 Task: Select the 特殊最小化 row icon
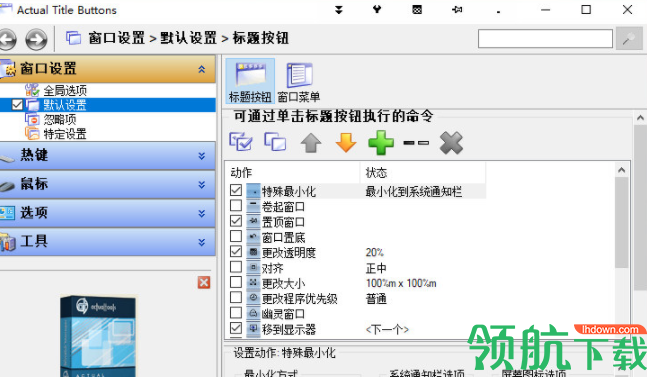[x=253, y=191]
